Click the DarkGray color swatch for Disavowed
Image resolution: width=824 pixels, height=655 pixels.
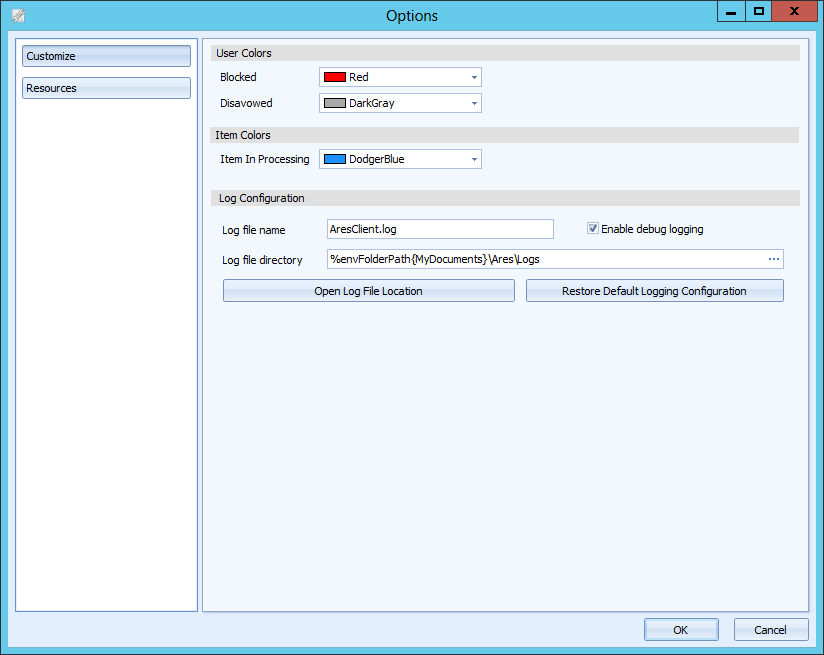click(x=333, y=103)
